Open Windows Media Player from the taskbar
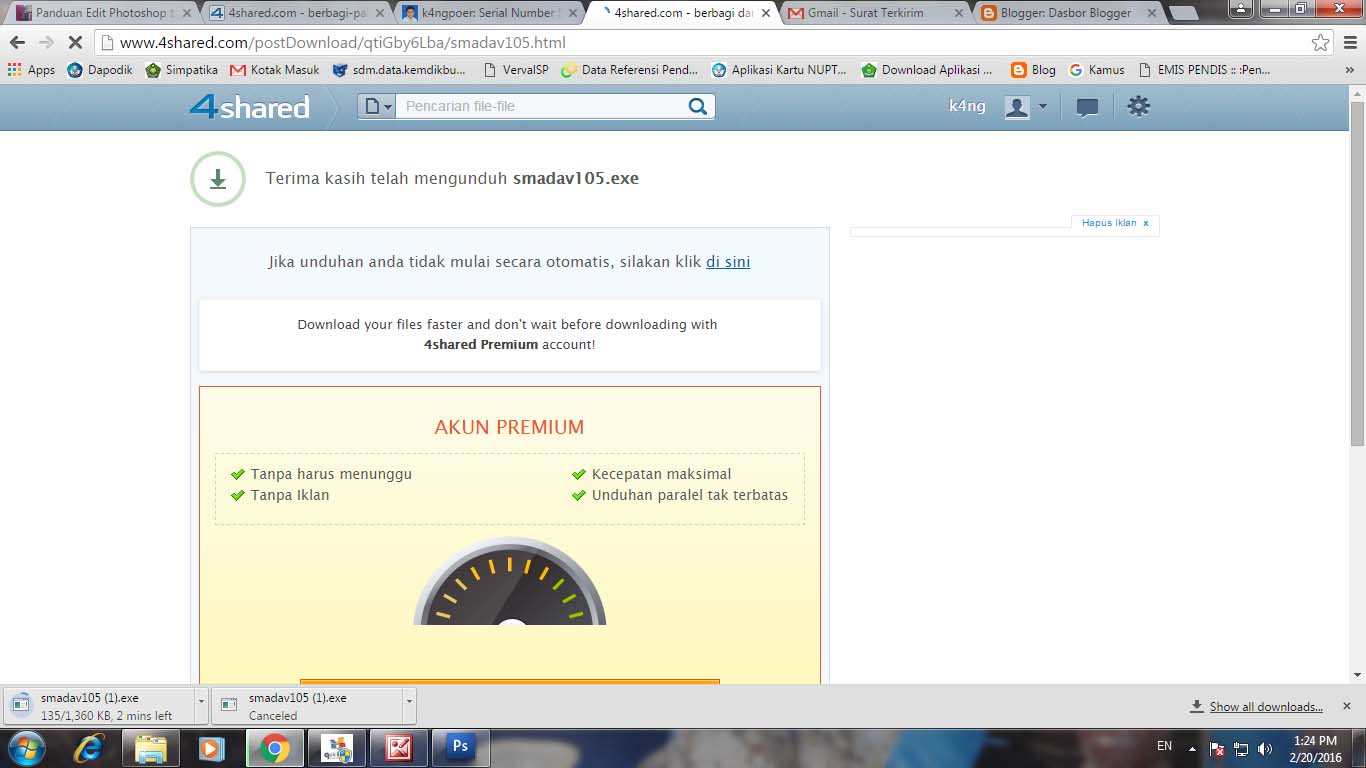Viewport: 1366px width, 768px height. click(210, 748)
